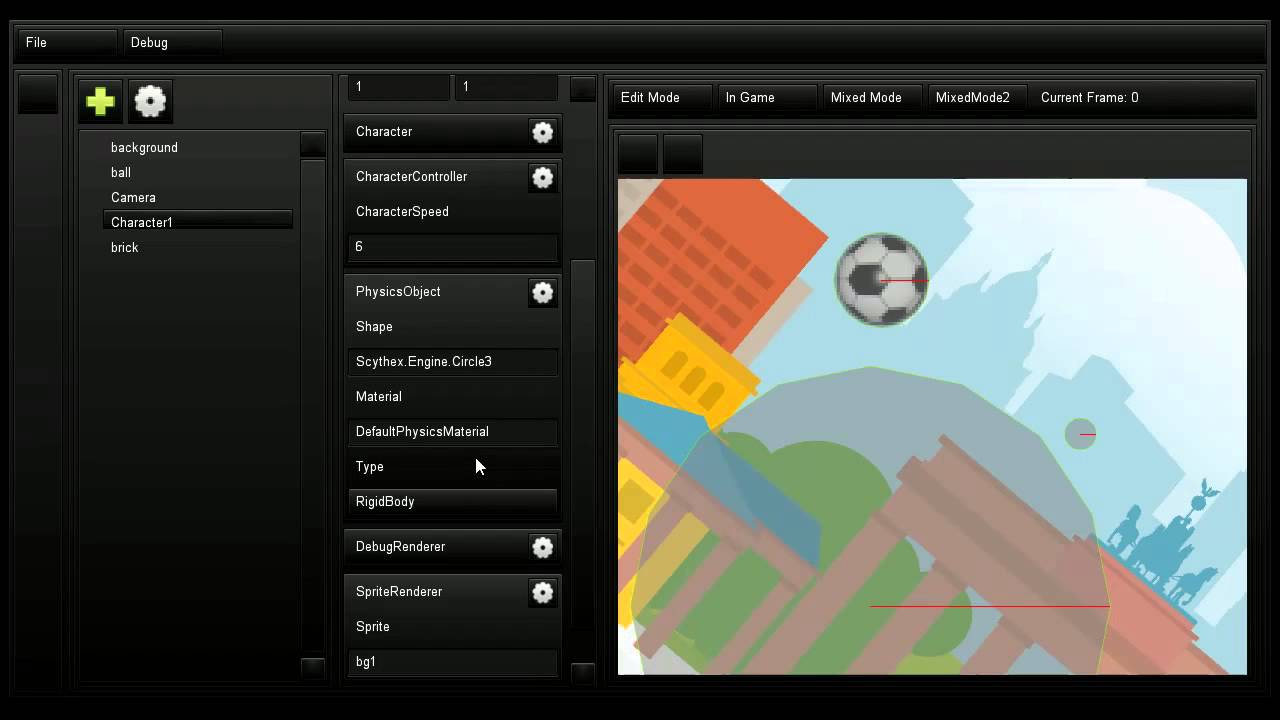Viewport: 1280px width, 720px height.
Task: Click the SpriteRenderer component header
Action: [435, 592]
